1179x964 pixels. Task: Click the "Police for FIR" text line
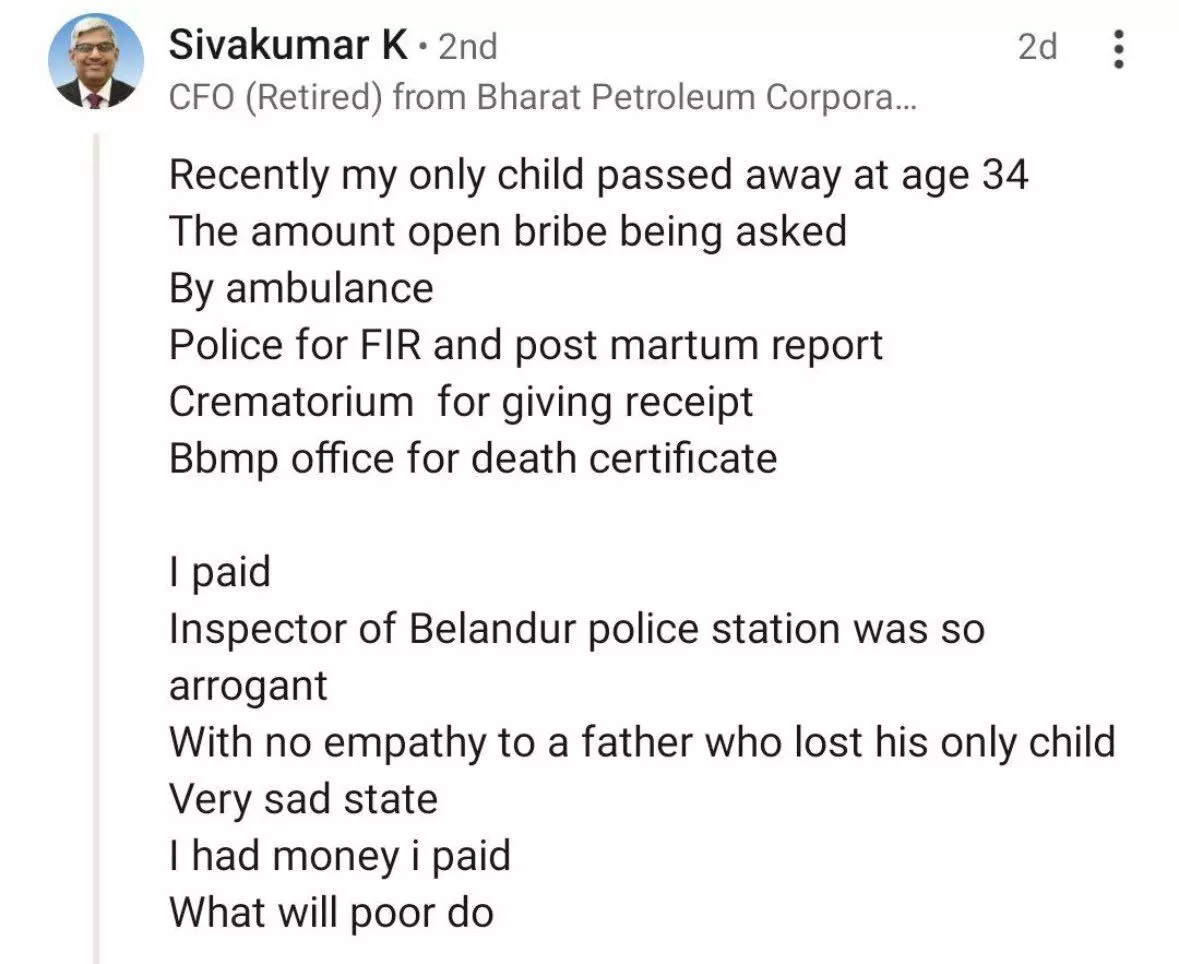point(526,345)
